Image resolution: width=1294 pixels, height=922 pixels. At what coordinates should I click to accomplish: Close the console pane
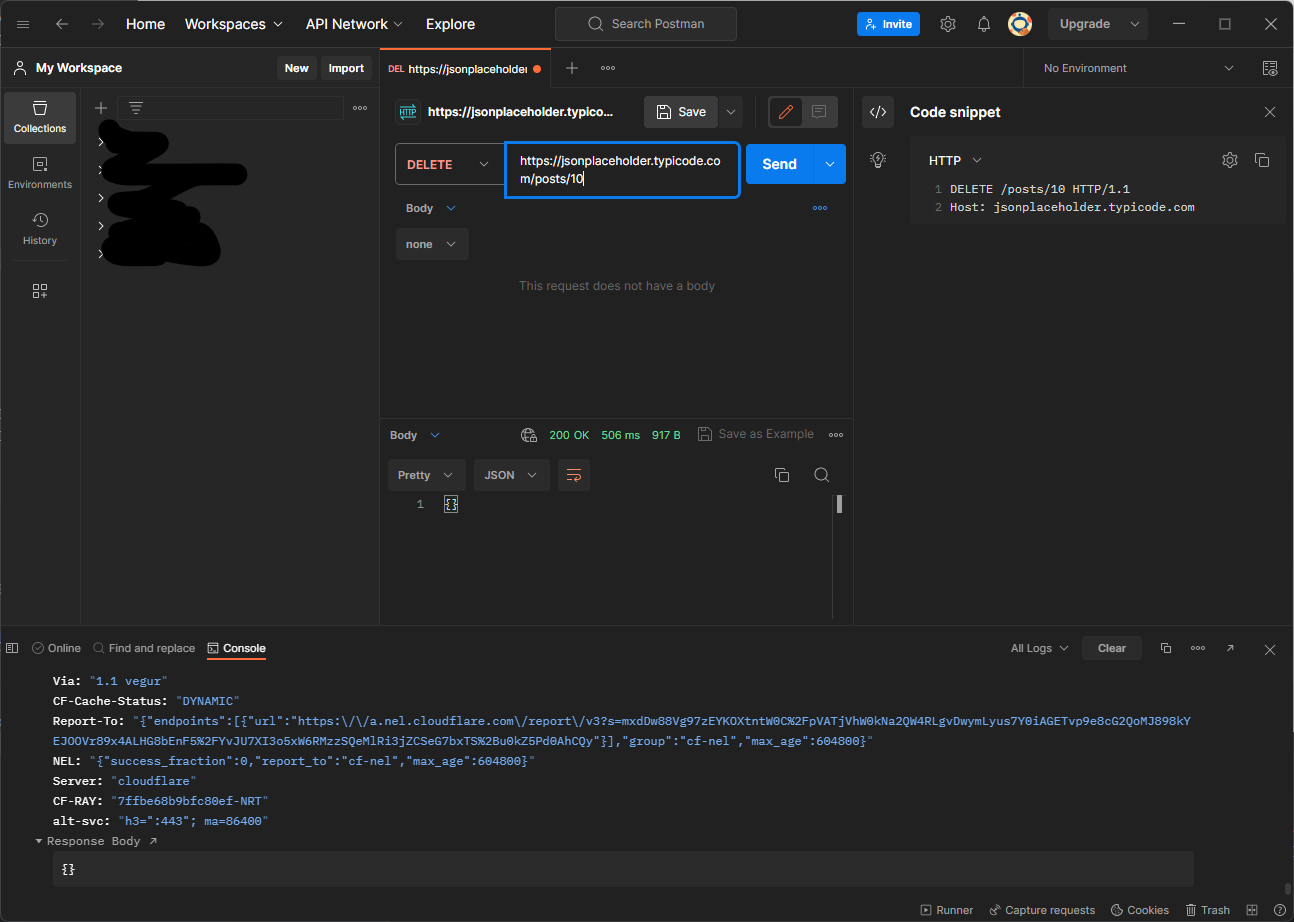(1270, 650)
